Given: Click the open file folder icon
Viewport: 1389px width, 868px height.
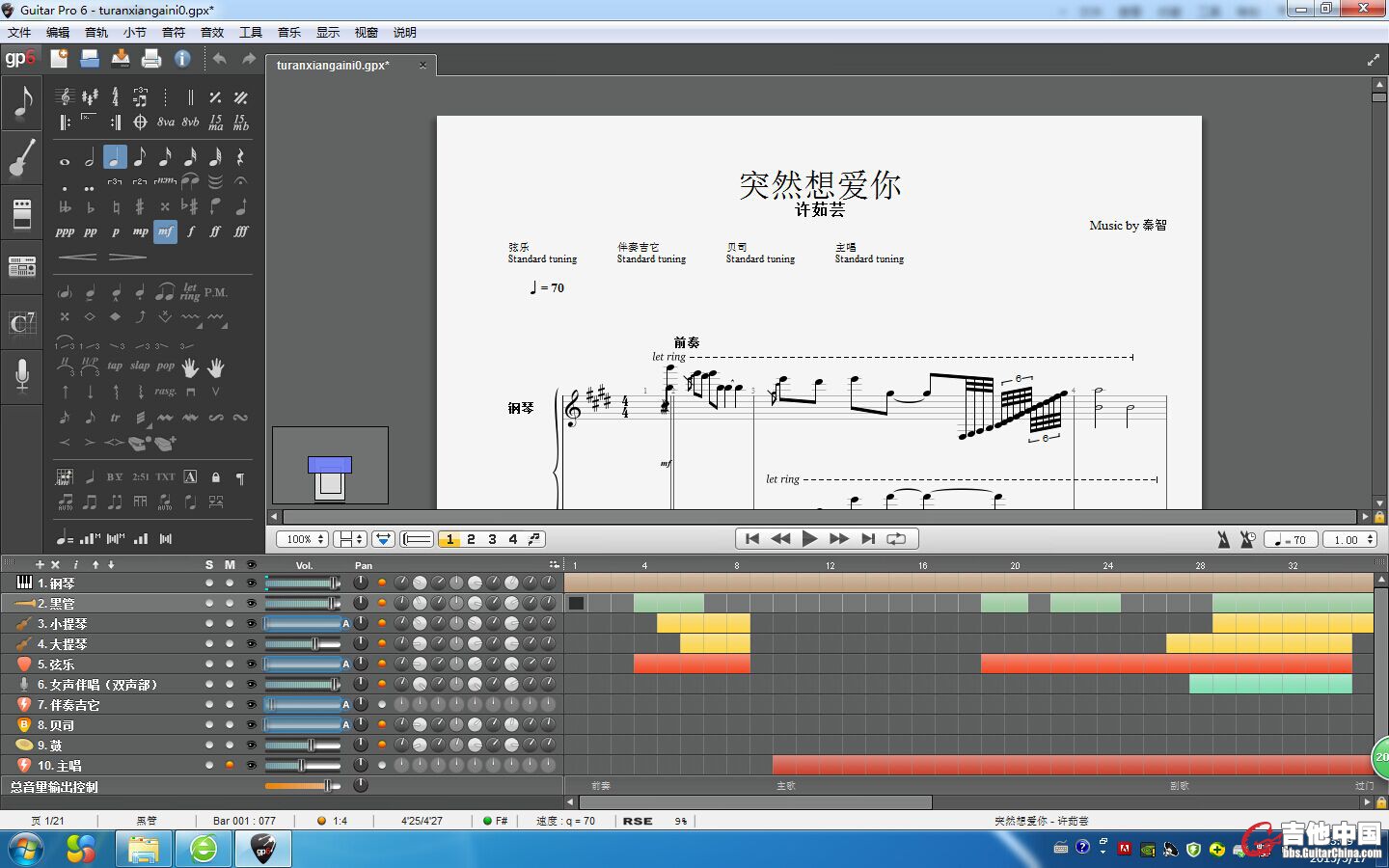Looking at the screenshot, I should (90, 59).
